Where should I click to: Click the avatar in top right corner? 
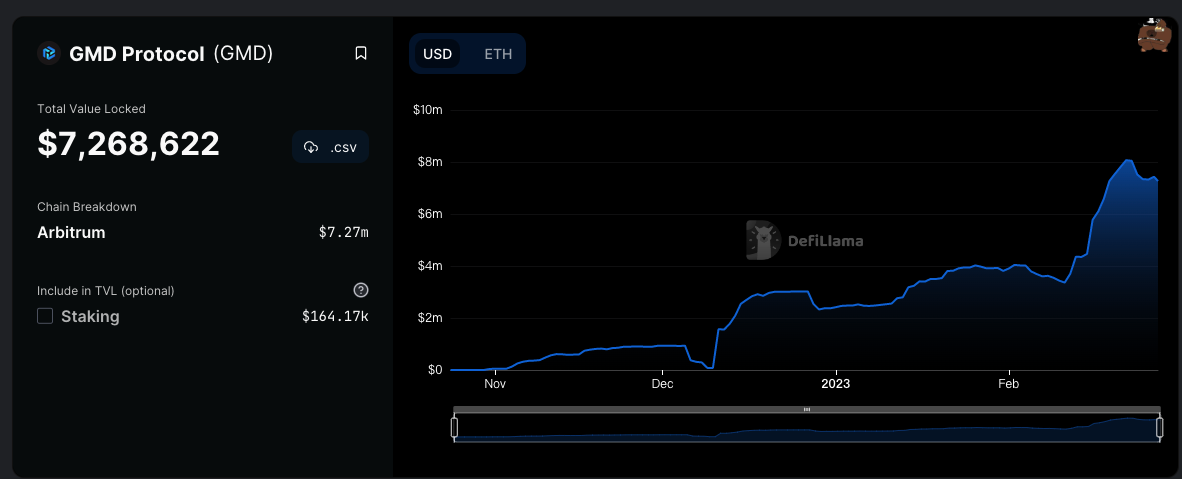pyautogui.click(x=1155, y=34)
